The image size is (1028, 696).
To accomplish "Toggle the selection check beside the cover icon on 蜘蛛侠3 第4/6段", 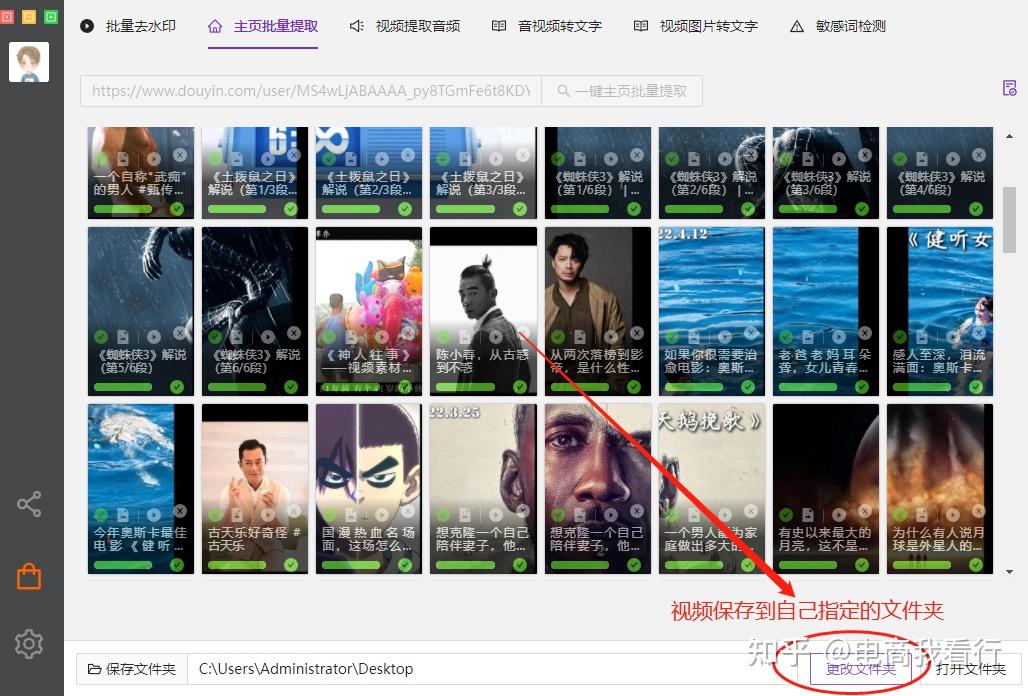I will [x=900, y=159].
